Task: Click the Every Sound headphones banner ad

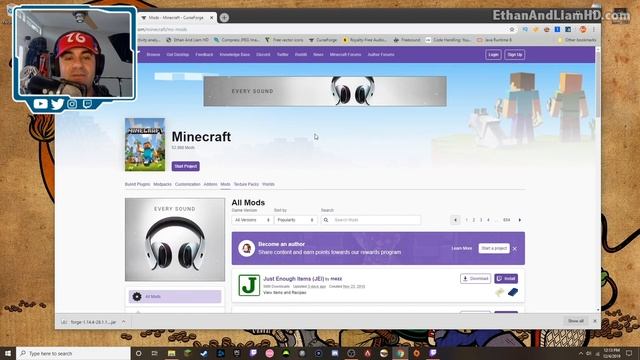Action: pyautogui.click(x=325, y=91)
